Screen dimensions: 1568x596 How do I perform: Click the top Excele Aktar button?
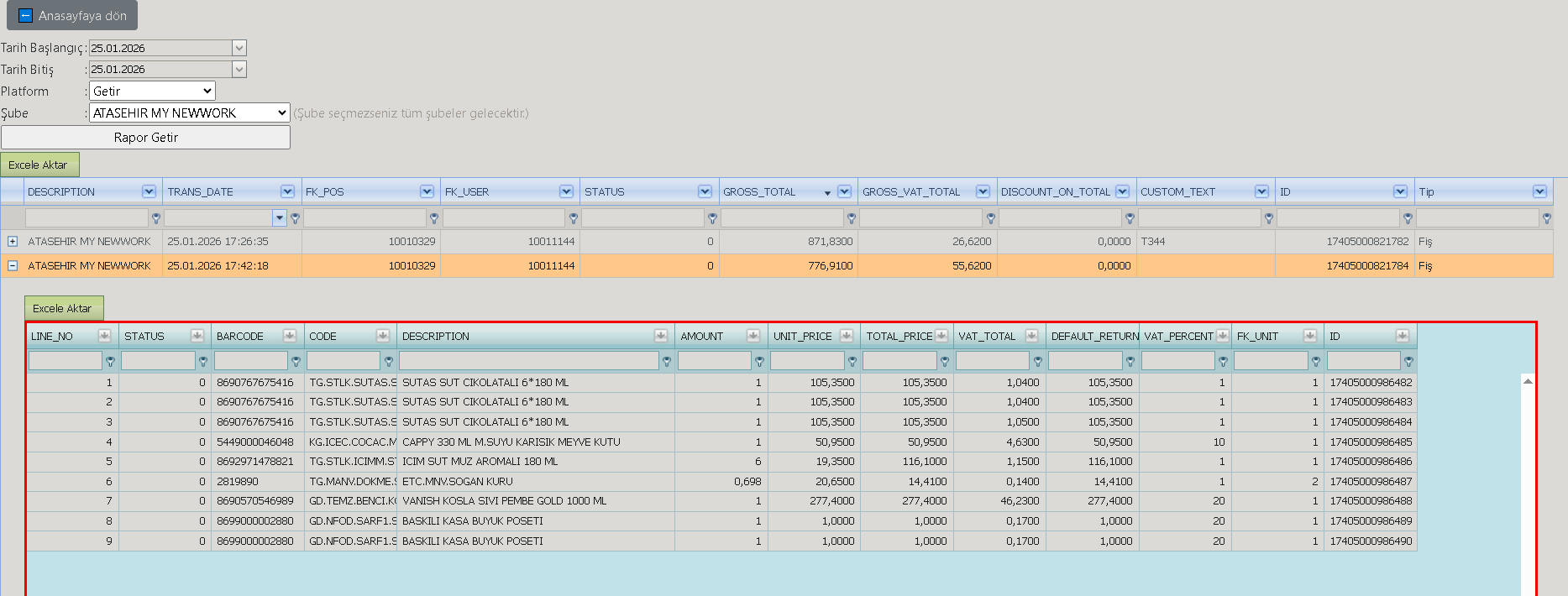pyautogui.click(x=39, y=165)
